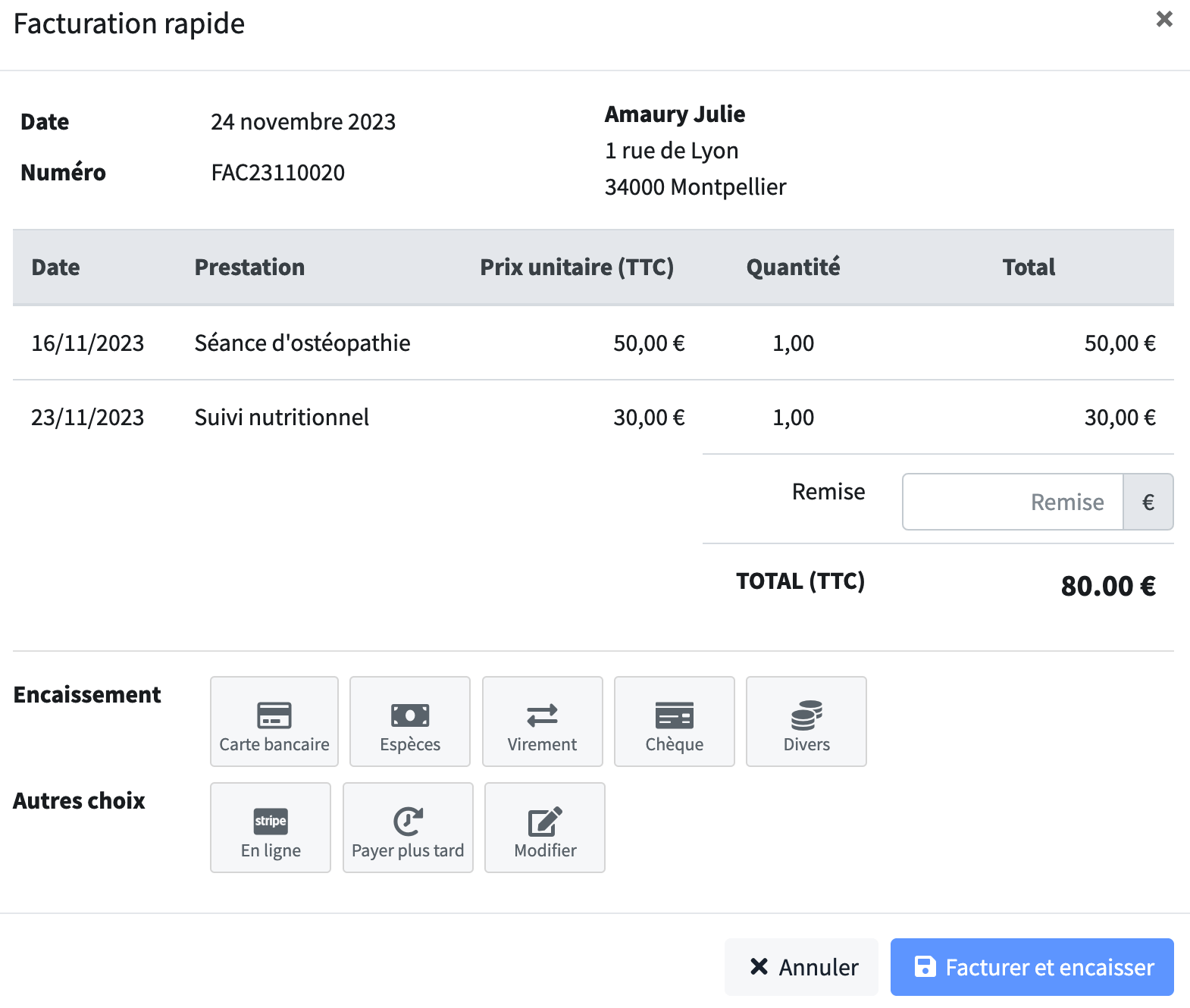Click the 23/11/2023 date cell
1190x1008 pixels.
88,418
